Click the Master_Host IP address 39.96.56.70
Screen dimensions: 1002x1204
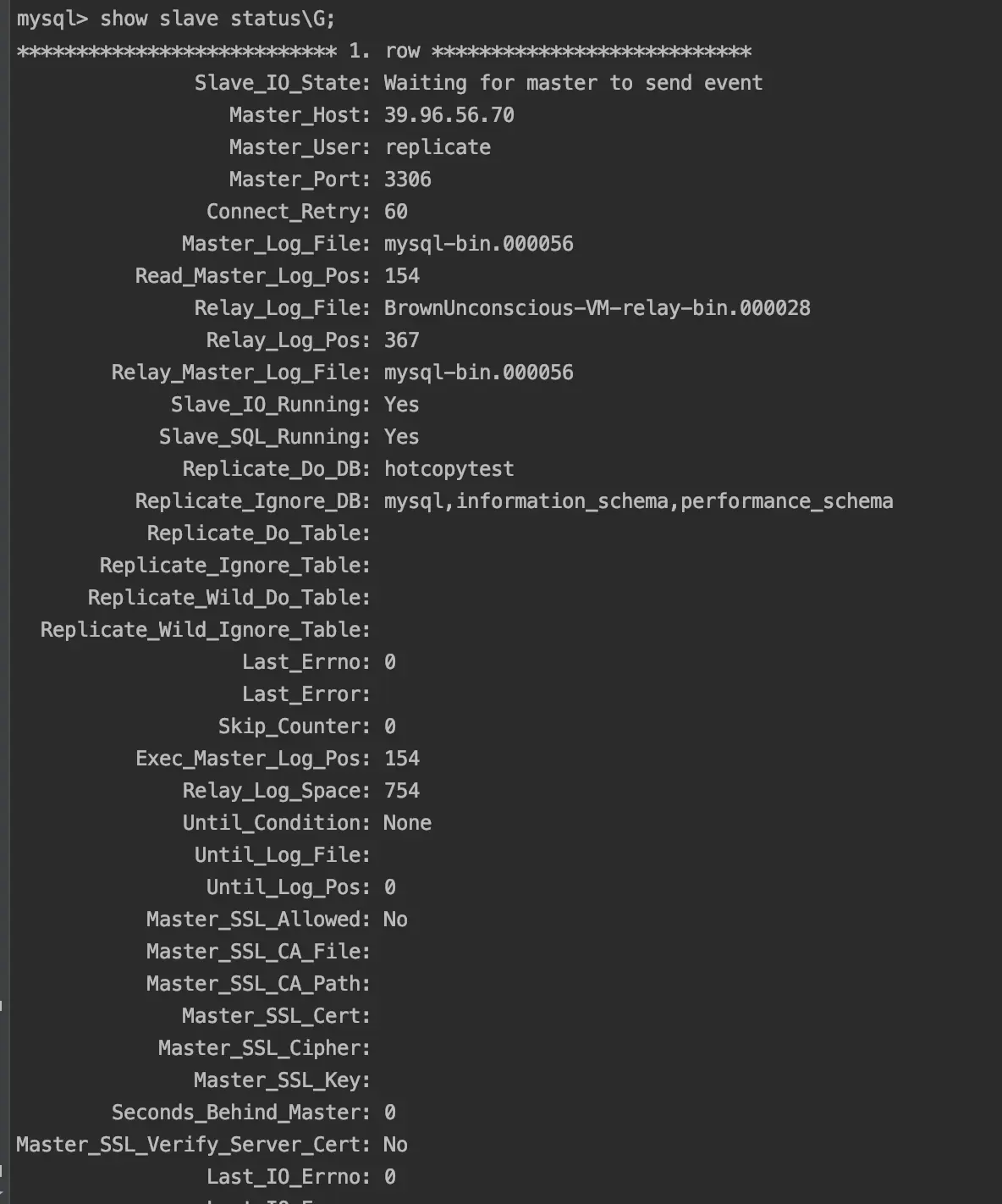[x=449, y=115]
